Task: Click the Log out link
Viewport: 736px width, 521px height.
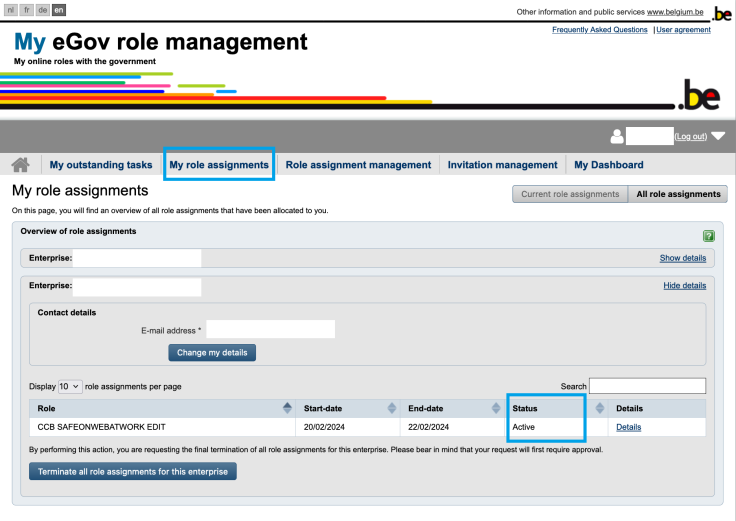Action: coord(690,136)
